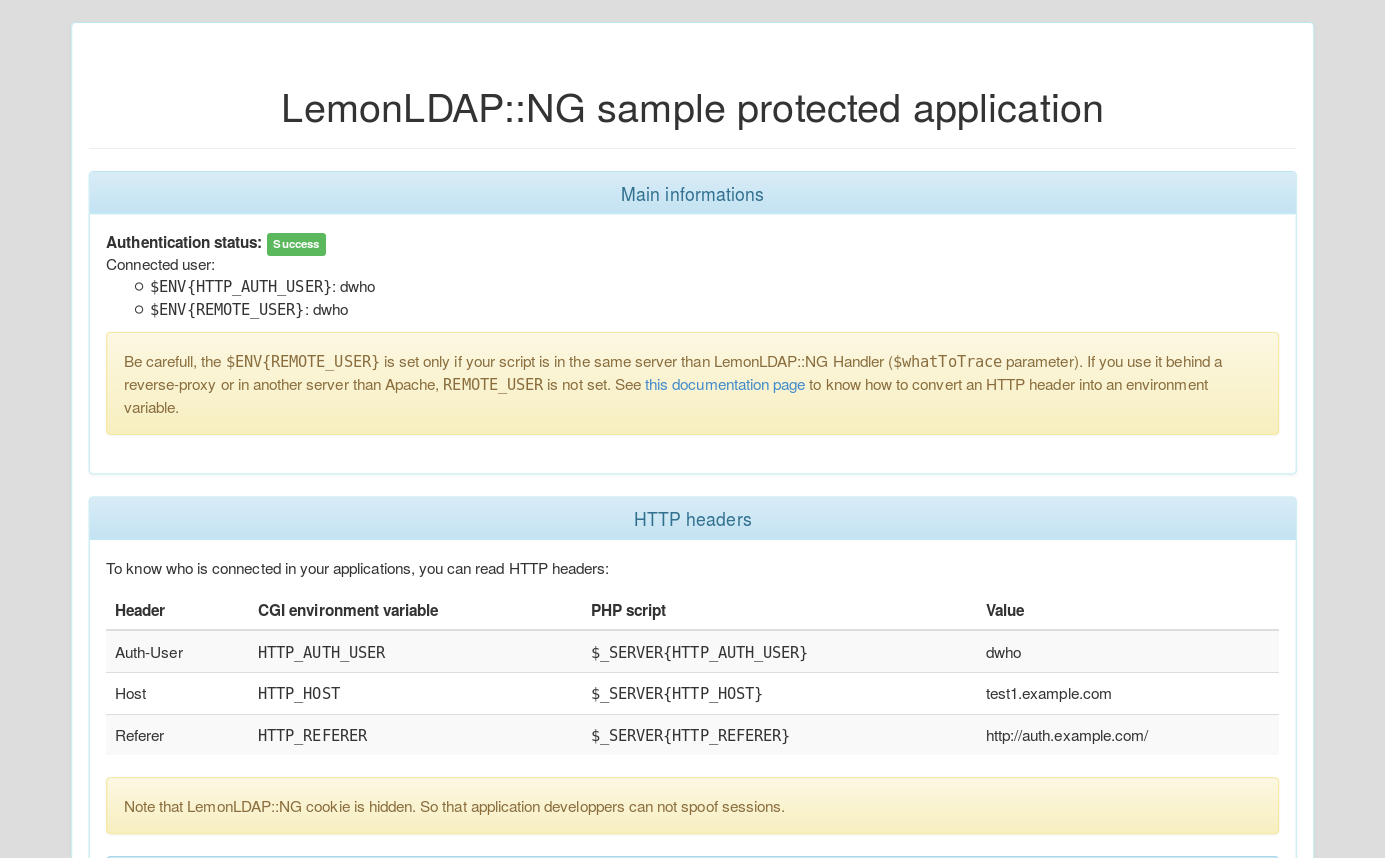Select the "$ENV{HTTP_AUTH_USER}: dwho" list item

click(263, 287)
